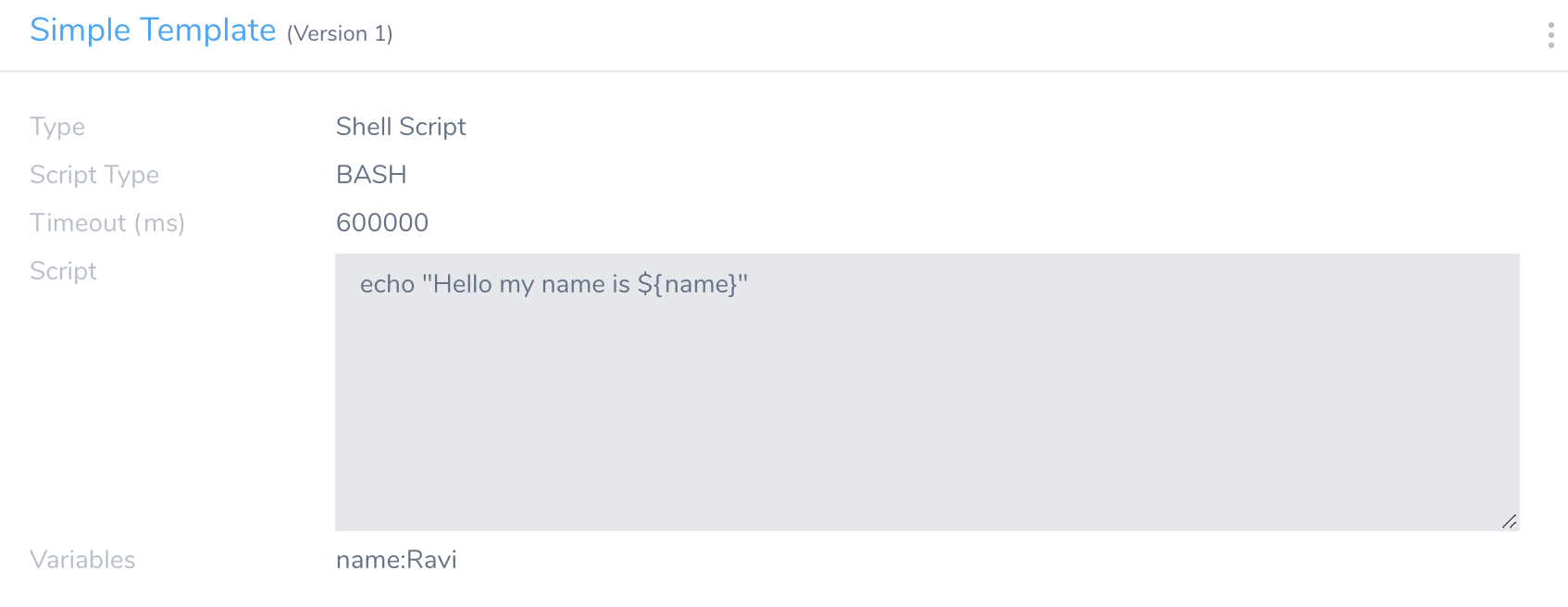
Task: Click the Script field label
Action: [x=63, y=271]
